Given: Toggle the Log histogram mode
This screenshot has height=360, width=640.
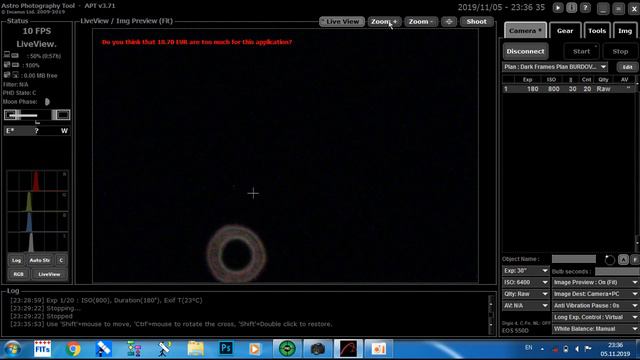Looking at the screenshot, I should click(x=16, y=260).
